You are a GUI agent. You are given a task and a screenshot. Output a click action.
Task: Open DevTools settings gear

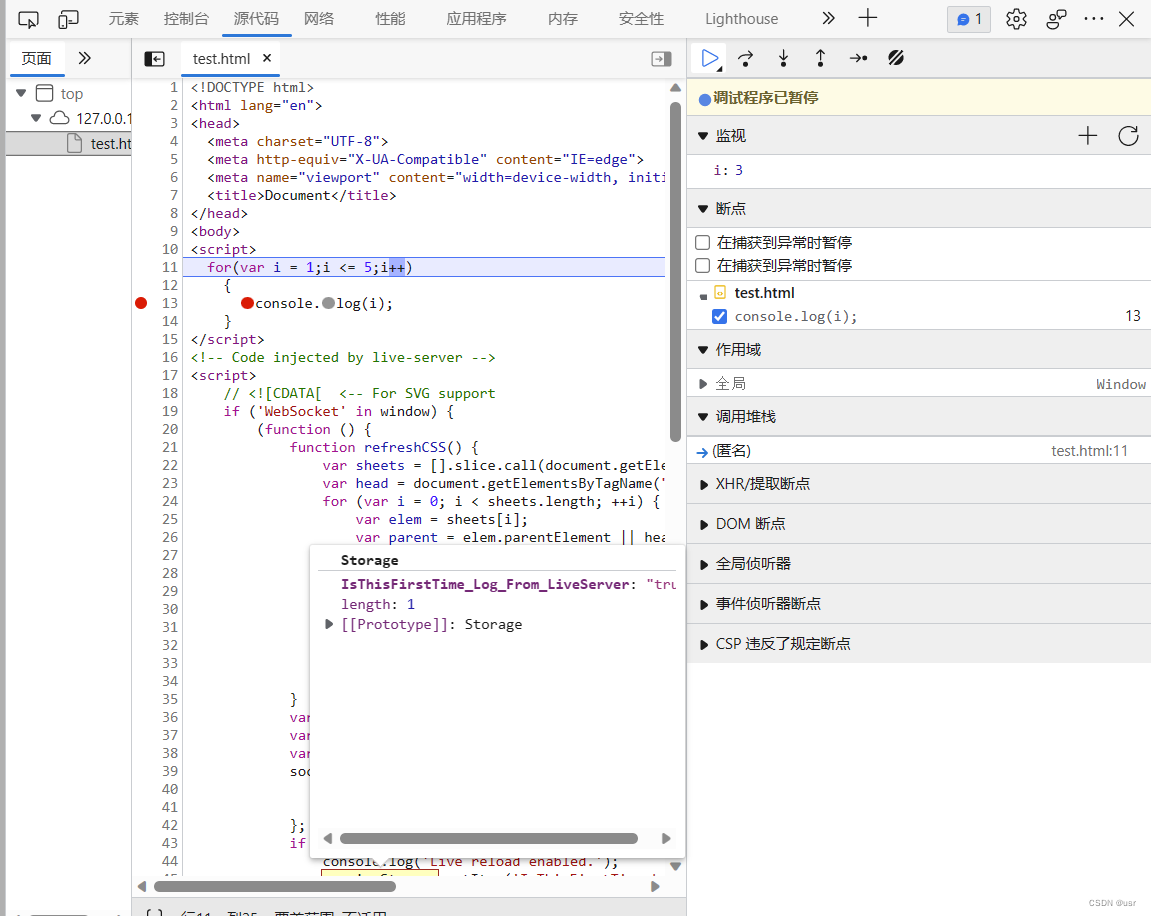[x=1016, y=19]
